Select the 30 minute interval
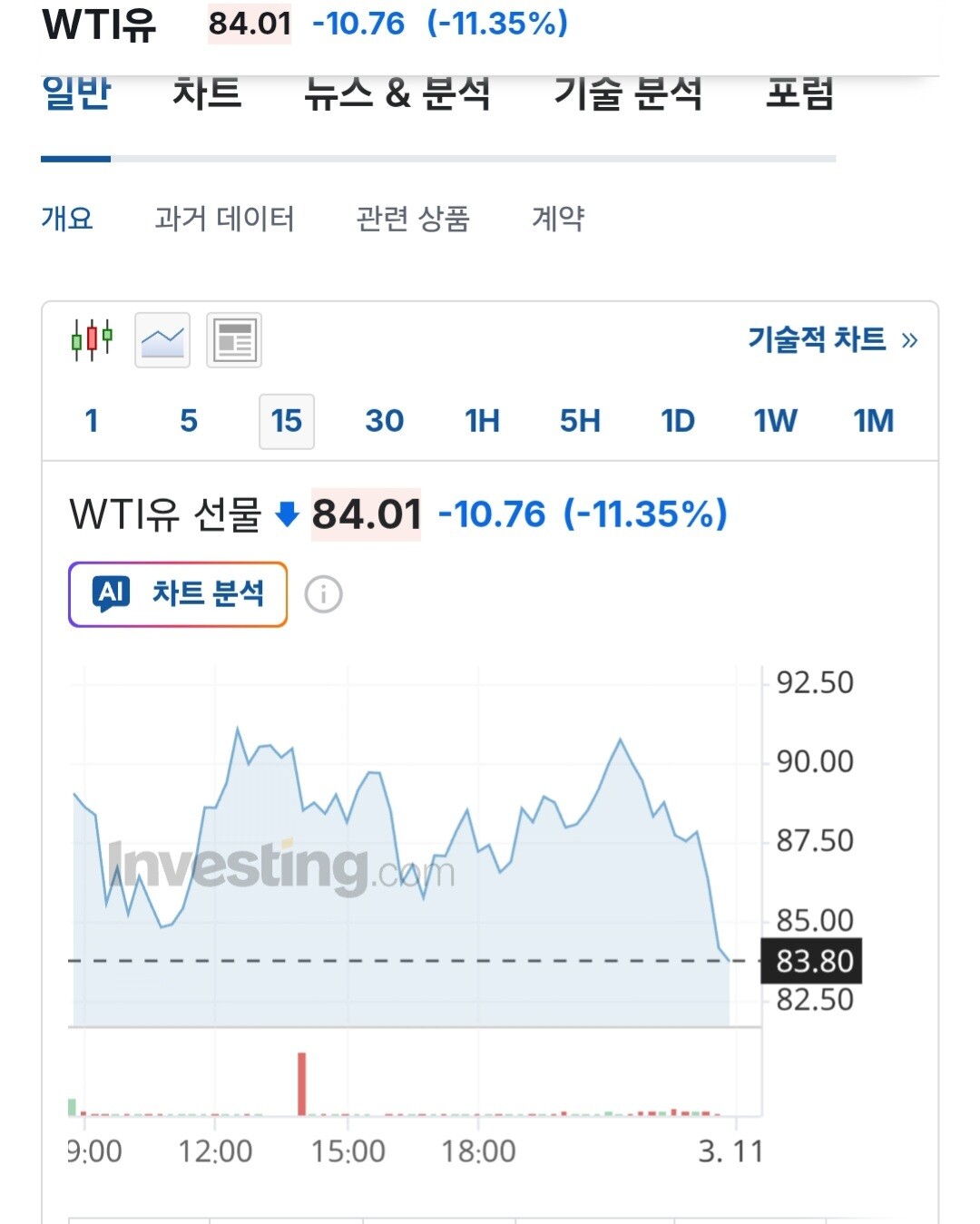The width and height of the screenshot is (980, 1224). pos(384,421)
